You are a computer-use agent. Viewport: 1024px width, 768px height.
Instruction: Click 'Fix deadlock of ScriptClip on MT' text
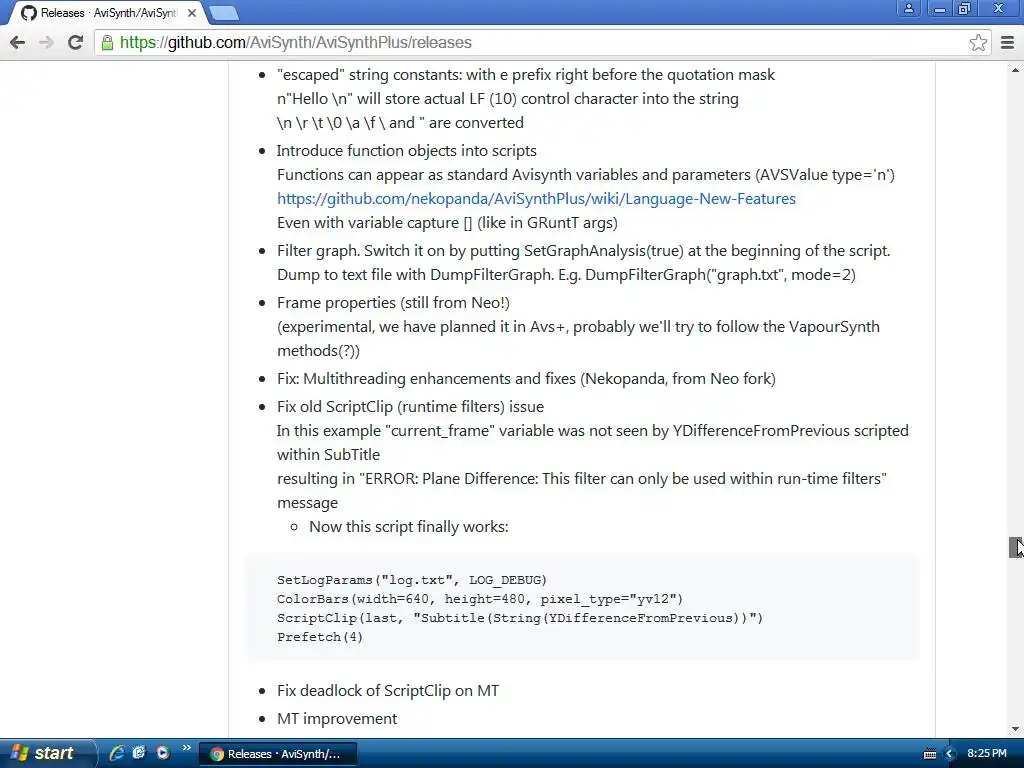(x=388, y=690)
